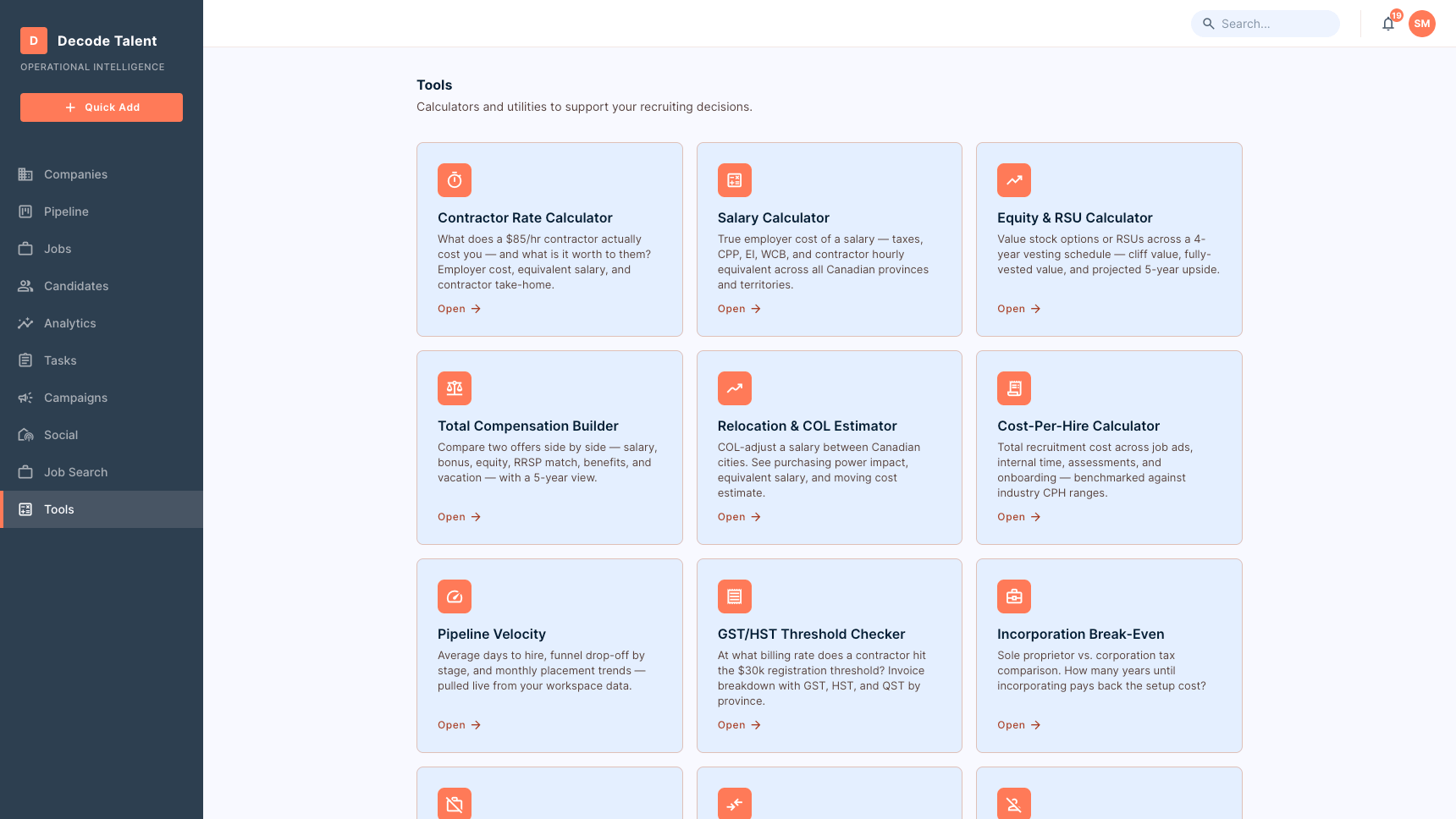
Task: Open the Equity & RSU Calculator link
Action: (1019, 309)
